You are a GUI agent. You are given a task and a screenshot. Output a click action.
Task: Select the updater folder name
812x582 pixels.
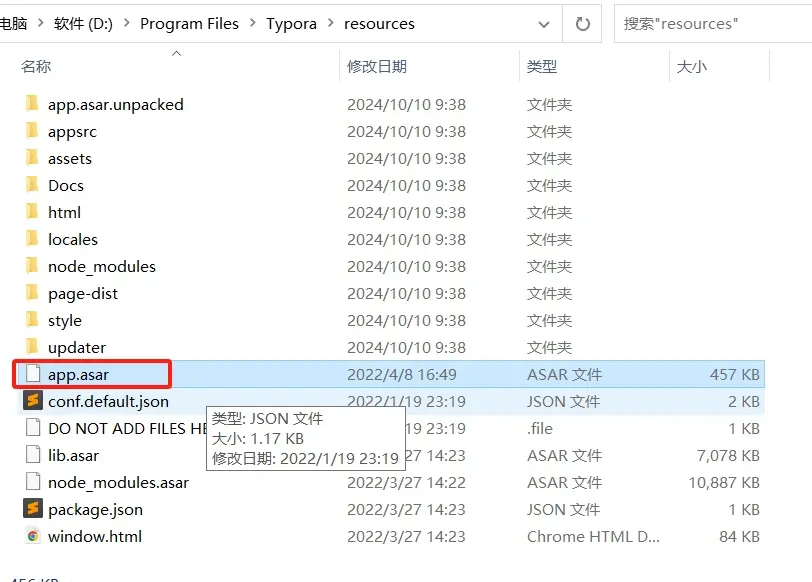[x=77, y=347]
